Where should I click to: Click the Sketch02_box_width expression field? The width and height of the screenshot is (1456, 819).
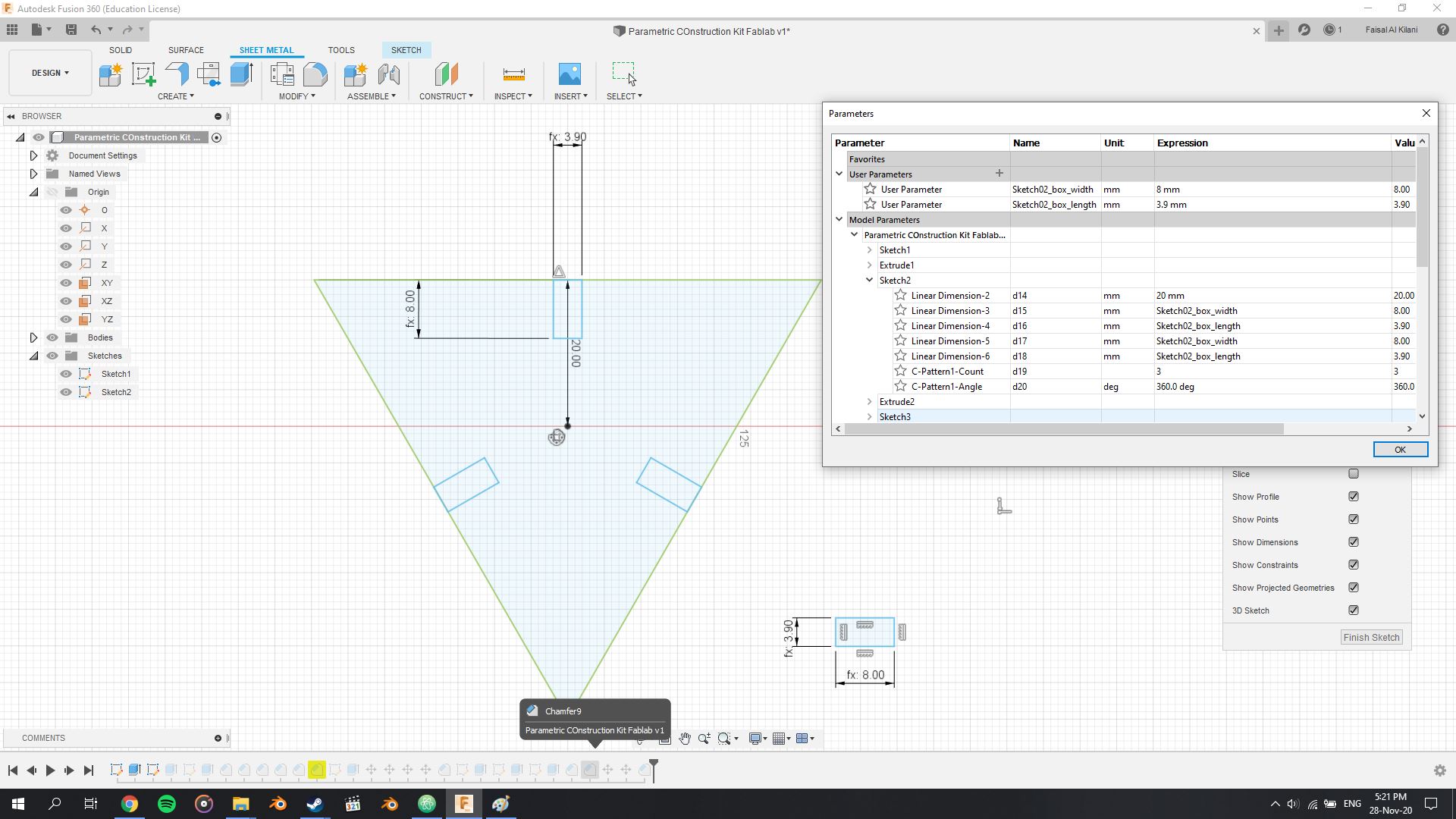(x=1270, y=189)
